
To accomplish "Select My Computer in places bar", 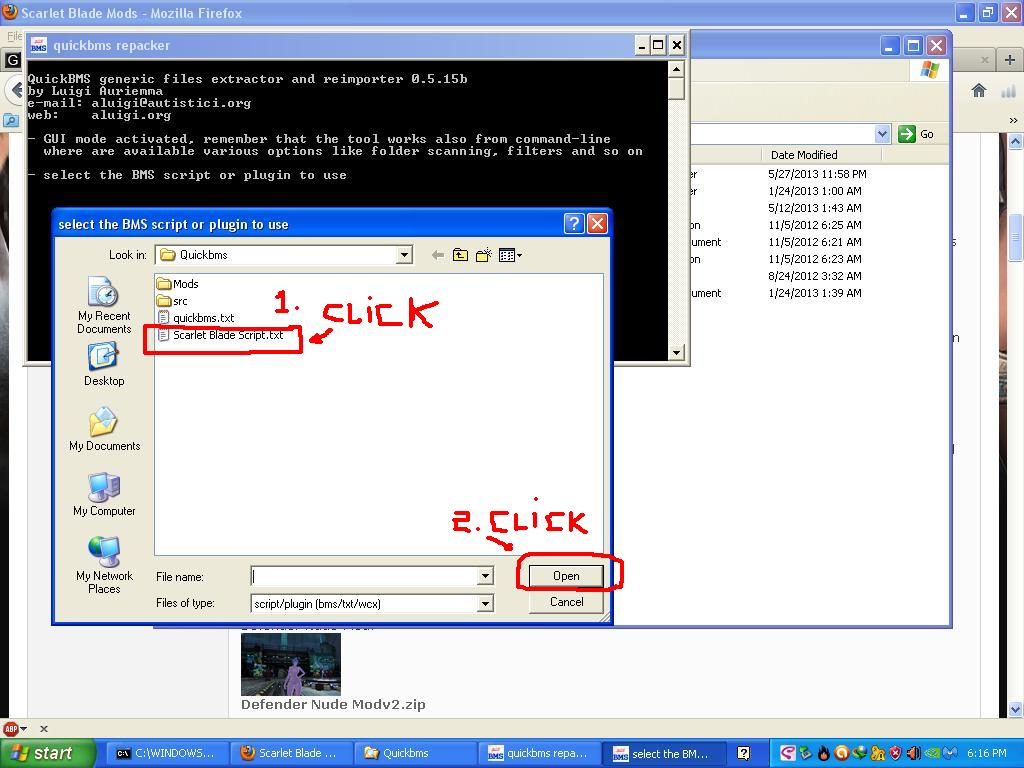I will click(104, 494).
